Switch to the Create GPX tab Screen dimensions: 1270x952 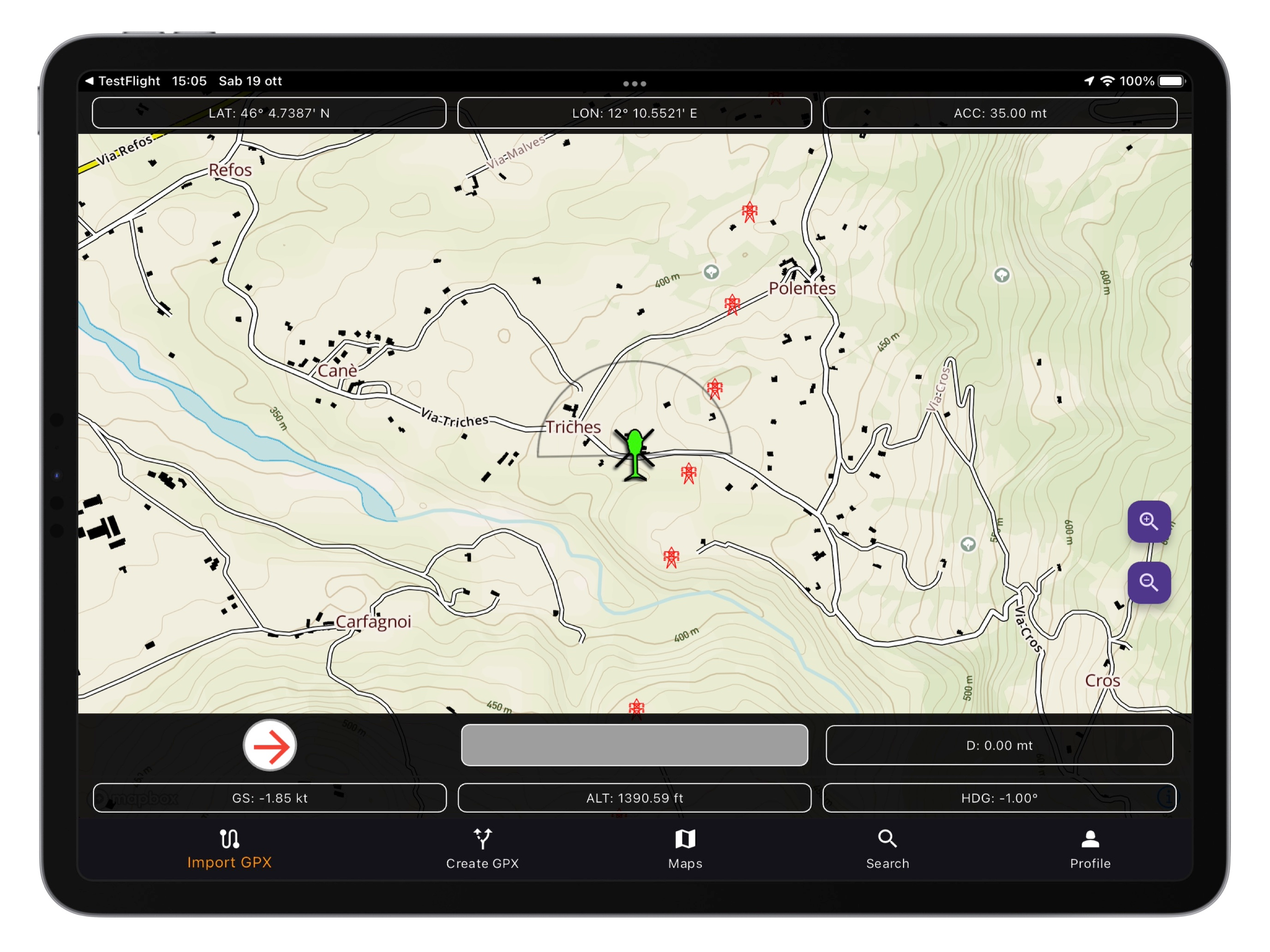[482, 849]
